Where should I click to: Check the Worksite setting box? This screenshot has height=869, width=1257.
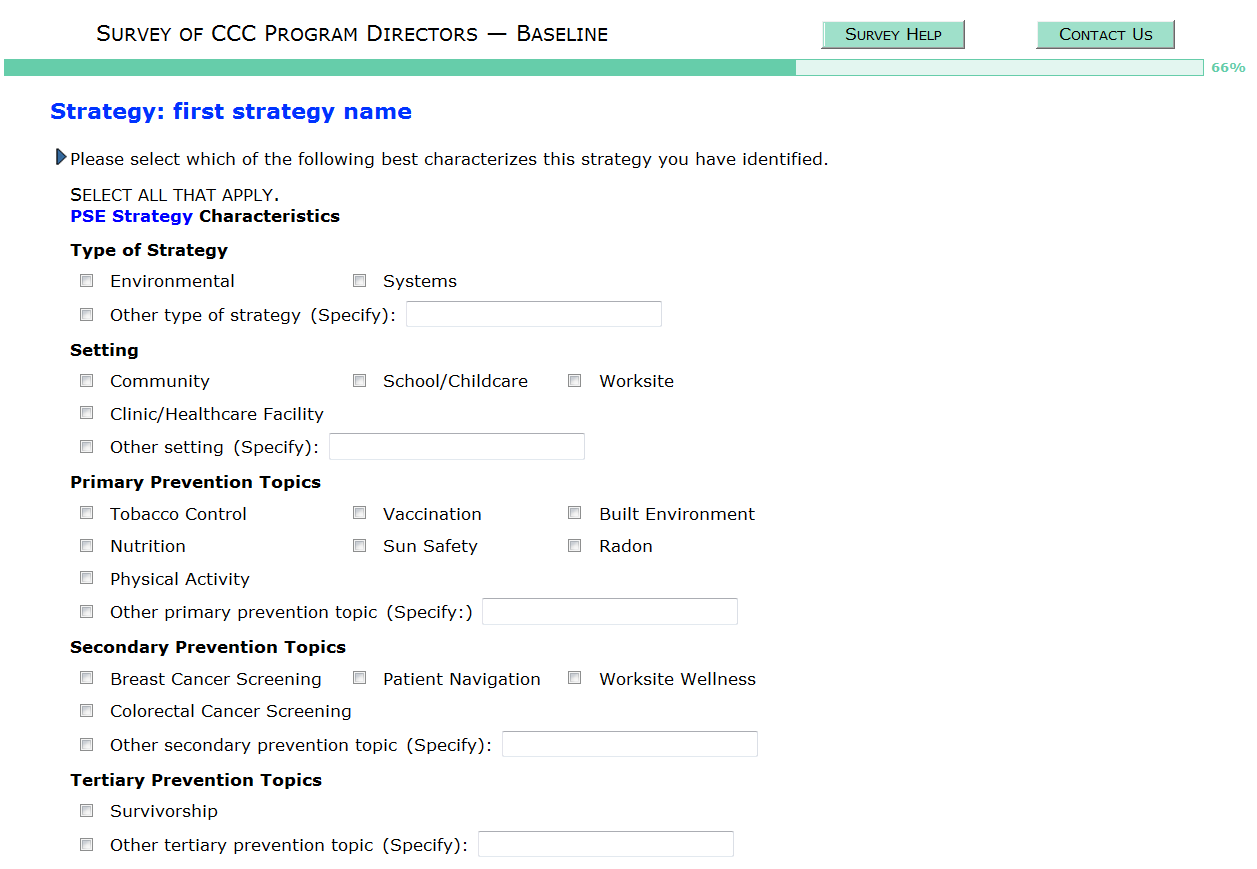tap(575, 381)
